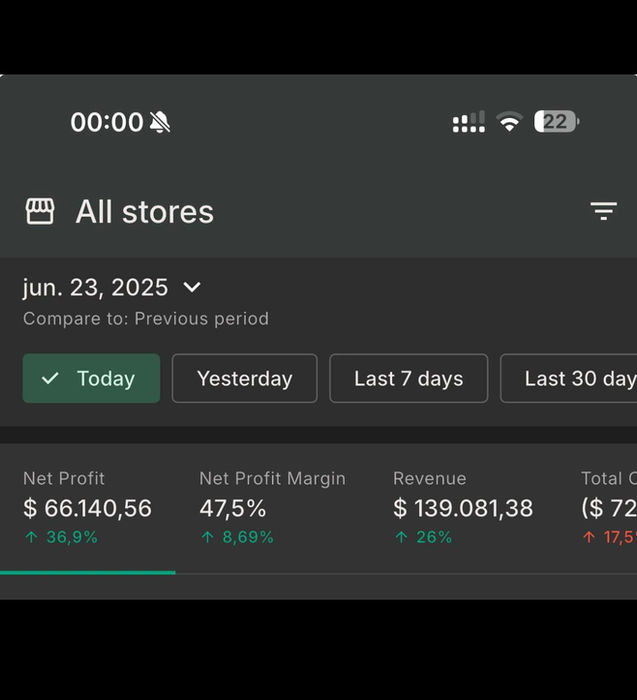The width and height of the screenshot is (637, 700).
Task: Tap the Wi-Fi status icon
Action: (509, 121)
